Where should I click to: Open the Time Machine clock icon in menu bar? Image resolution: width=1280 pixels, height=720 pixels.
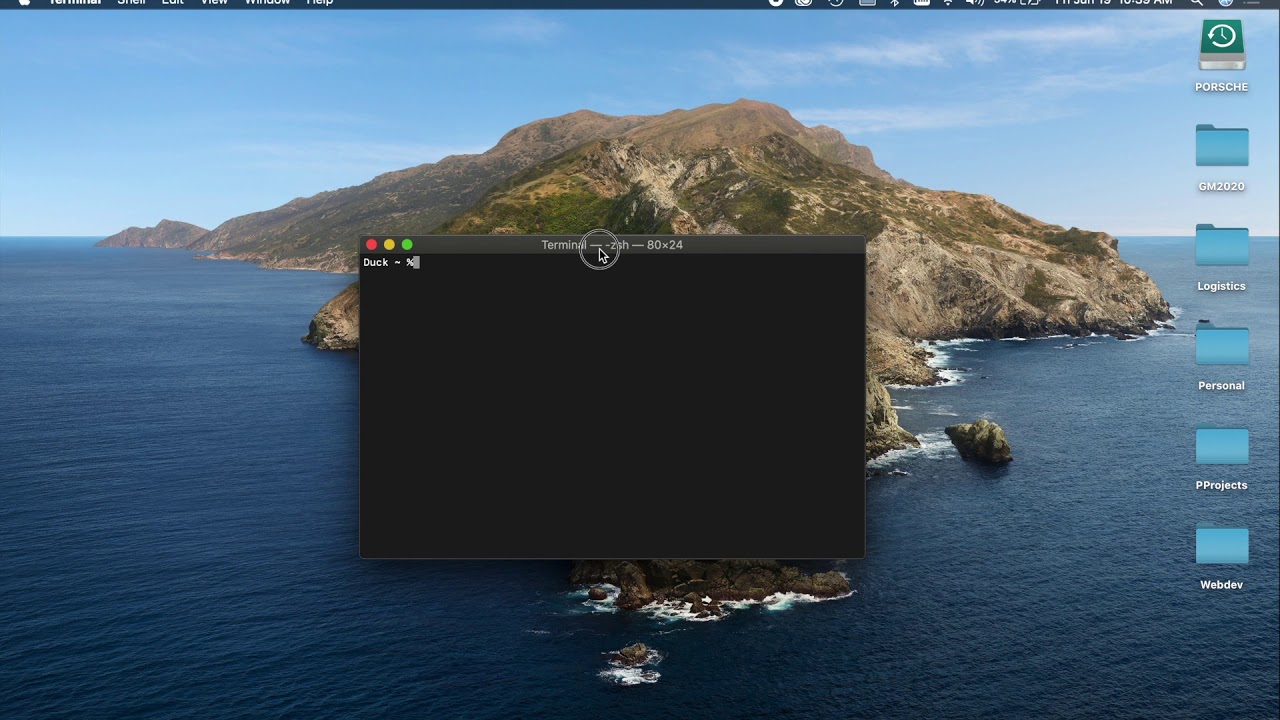(x=836, y=3)
